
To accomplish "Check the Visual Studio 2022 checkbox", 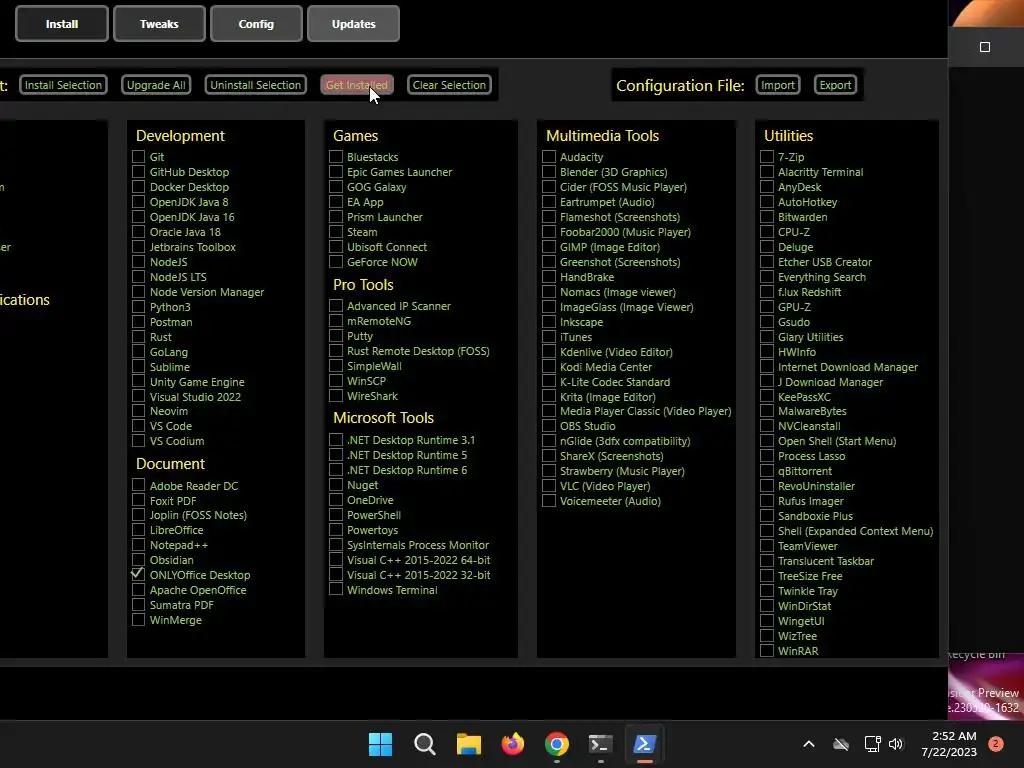I will [x=138, y=396].
